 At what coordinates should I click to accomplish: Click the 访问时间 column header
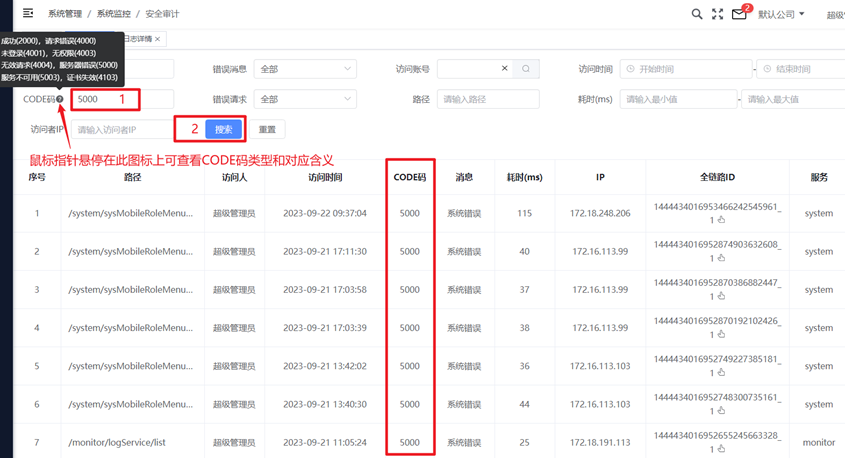[x=325, y=177]
